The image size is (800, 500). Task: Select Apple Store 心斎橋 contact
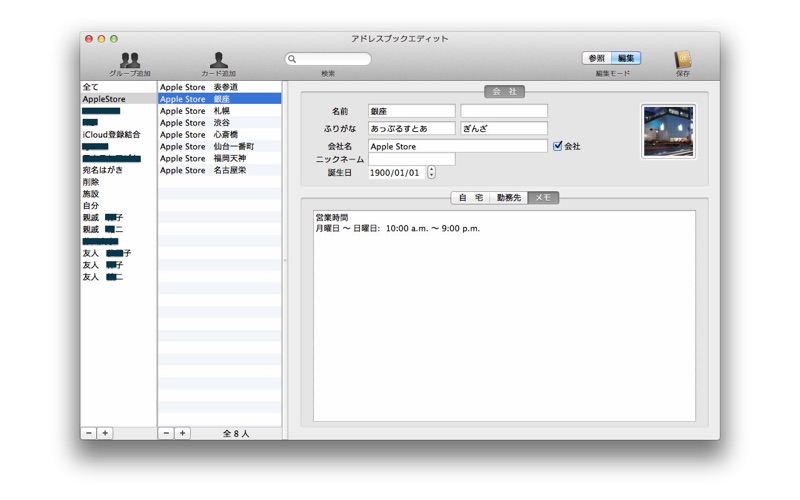tap(219, 134)
